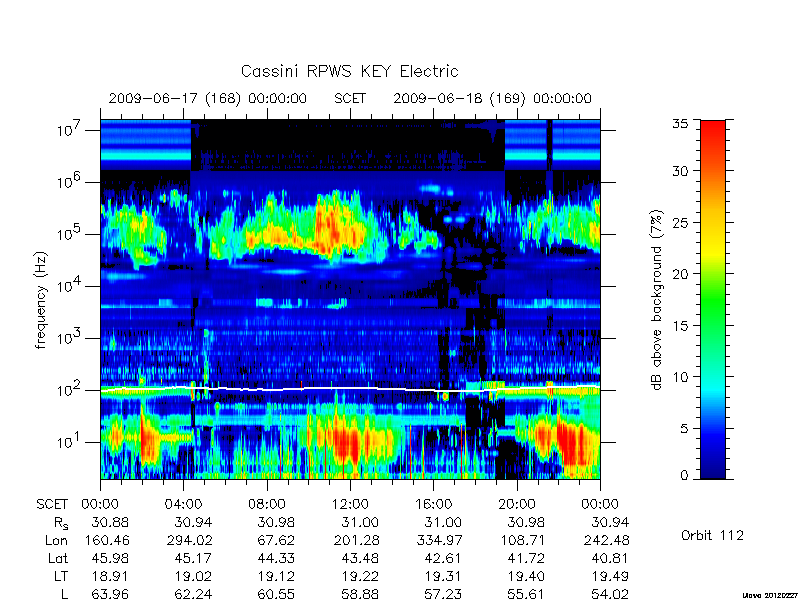Click the Lon value 201.28
800x600 pixels.
tap(355, 540)
